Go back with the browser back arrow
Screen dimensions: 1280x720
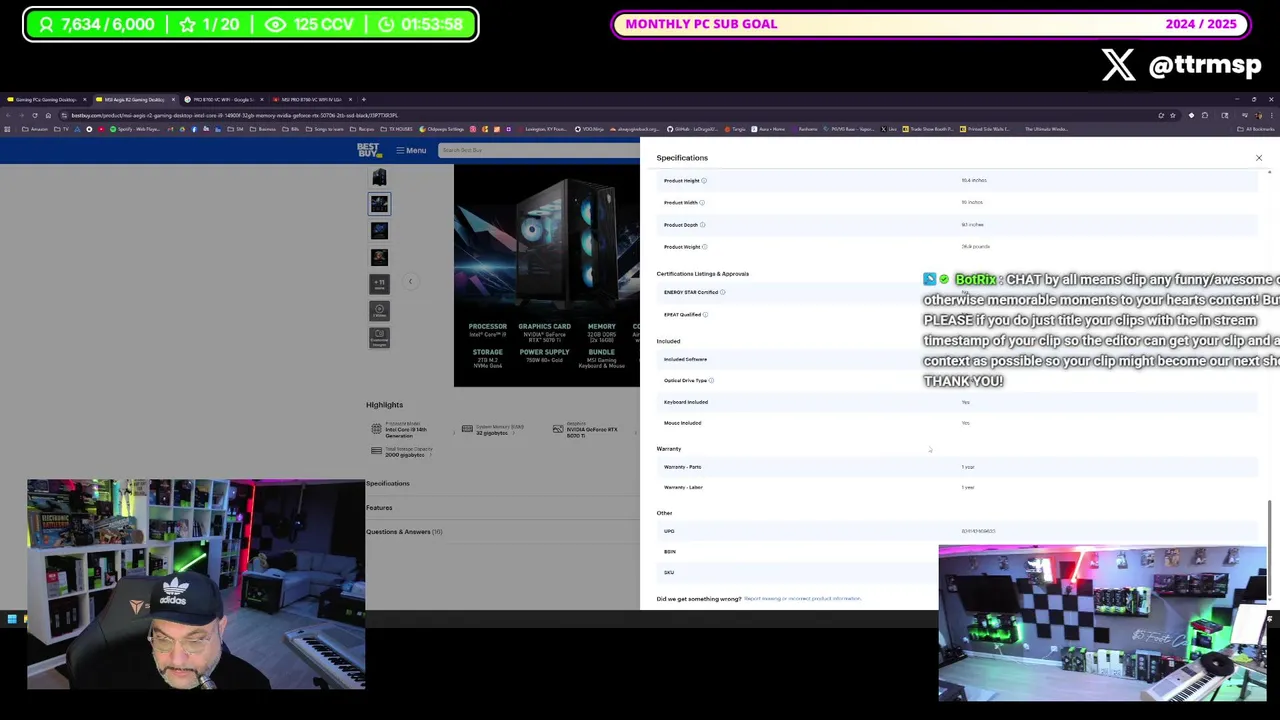coord(8,115)
